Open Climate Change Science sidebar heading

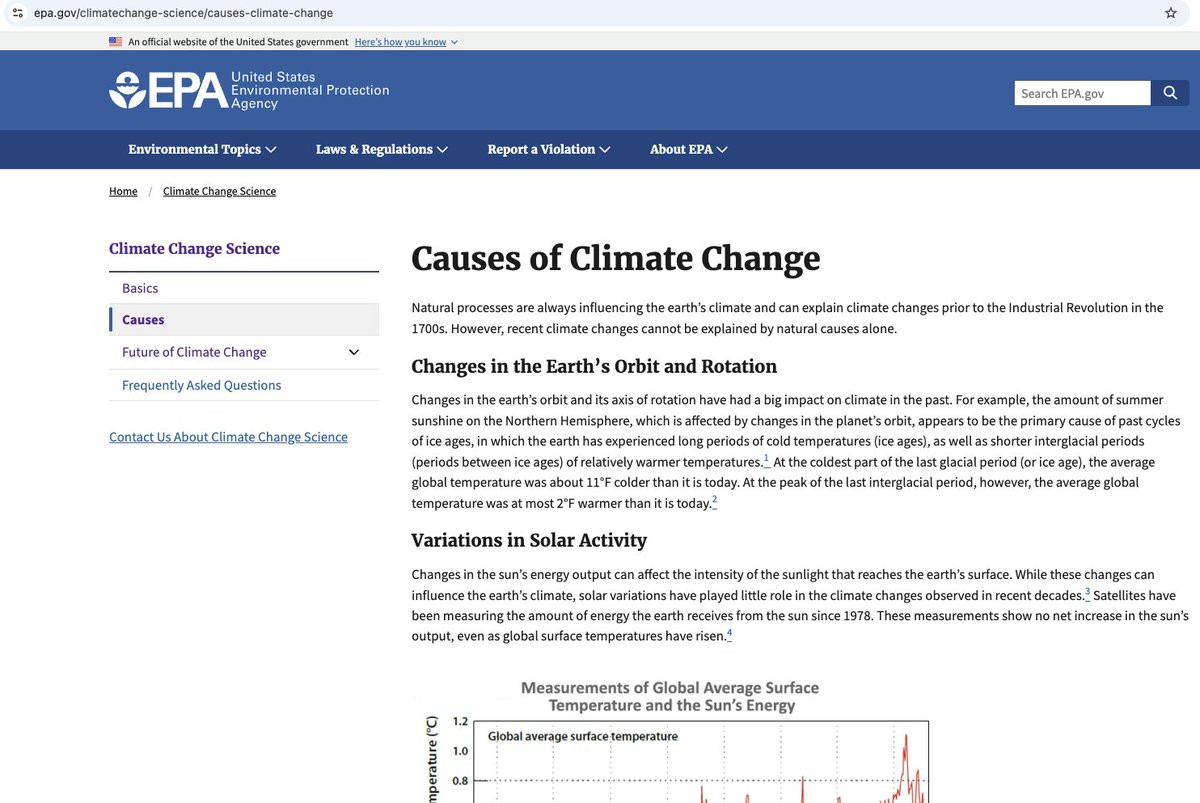194,249
